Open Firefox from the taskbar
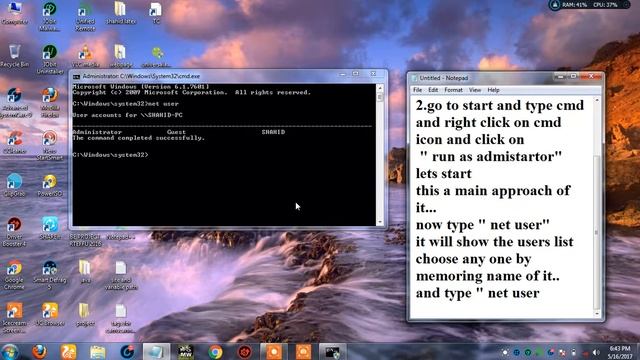 coord(39,351)
